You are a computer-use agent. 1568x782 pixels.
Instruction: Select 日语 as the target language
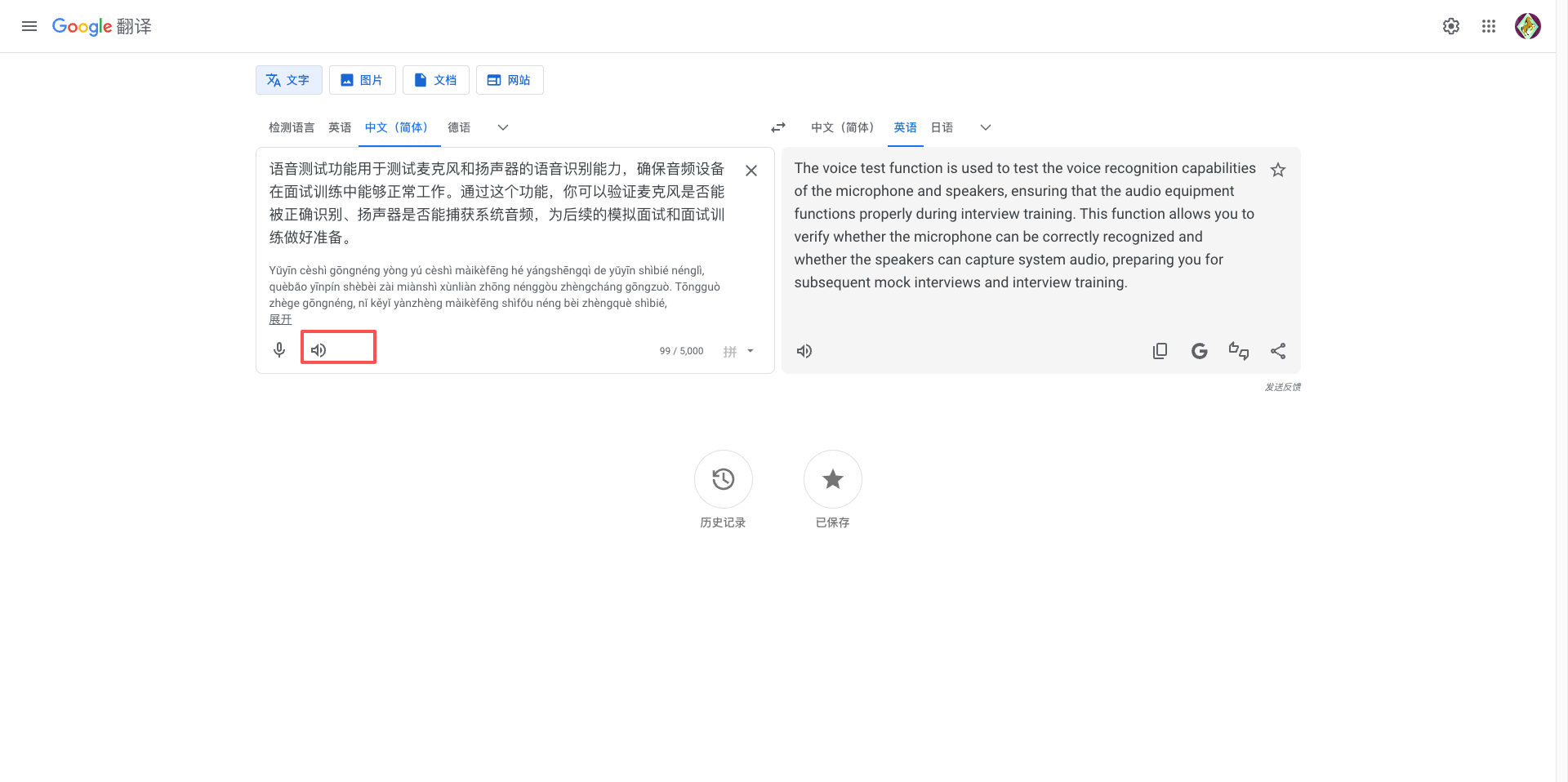(x=941, y=127)
